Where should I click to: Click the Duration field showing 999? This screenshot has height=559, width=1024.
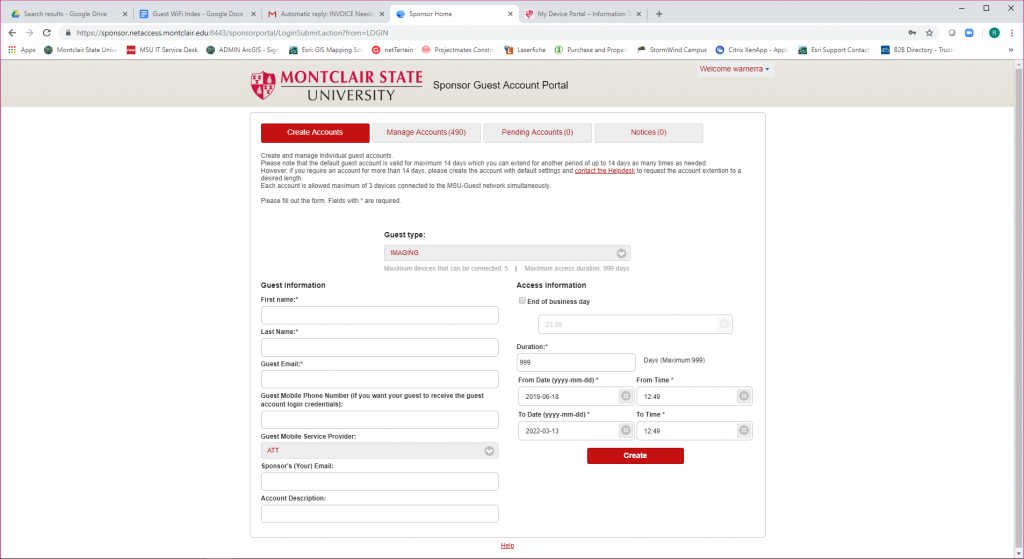point(575,362)
